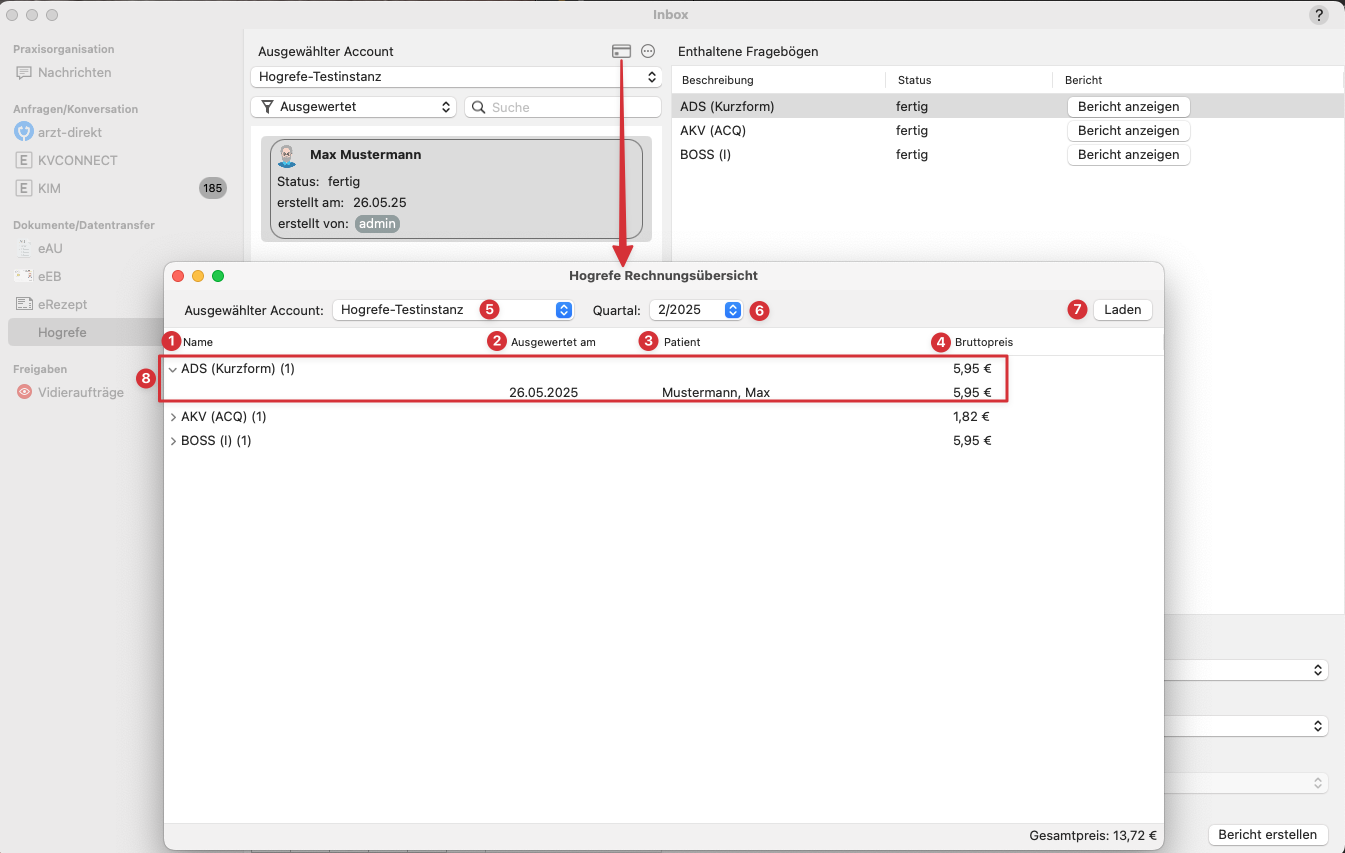Click the arzt-direkt logo icon

[x=24, y=132]
